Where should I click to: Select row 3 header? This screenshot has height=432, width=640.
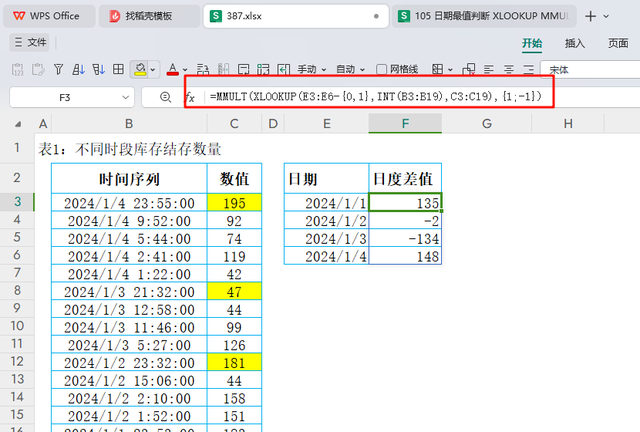pyautogui.click(x=17, y=202)
